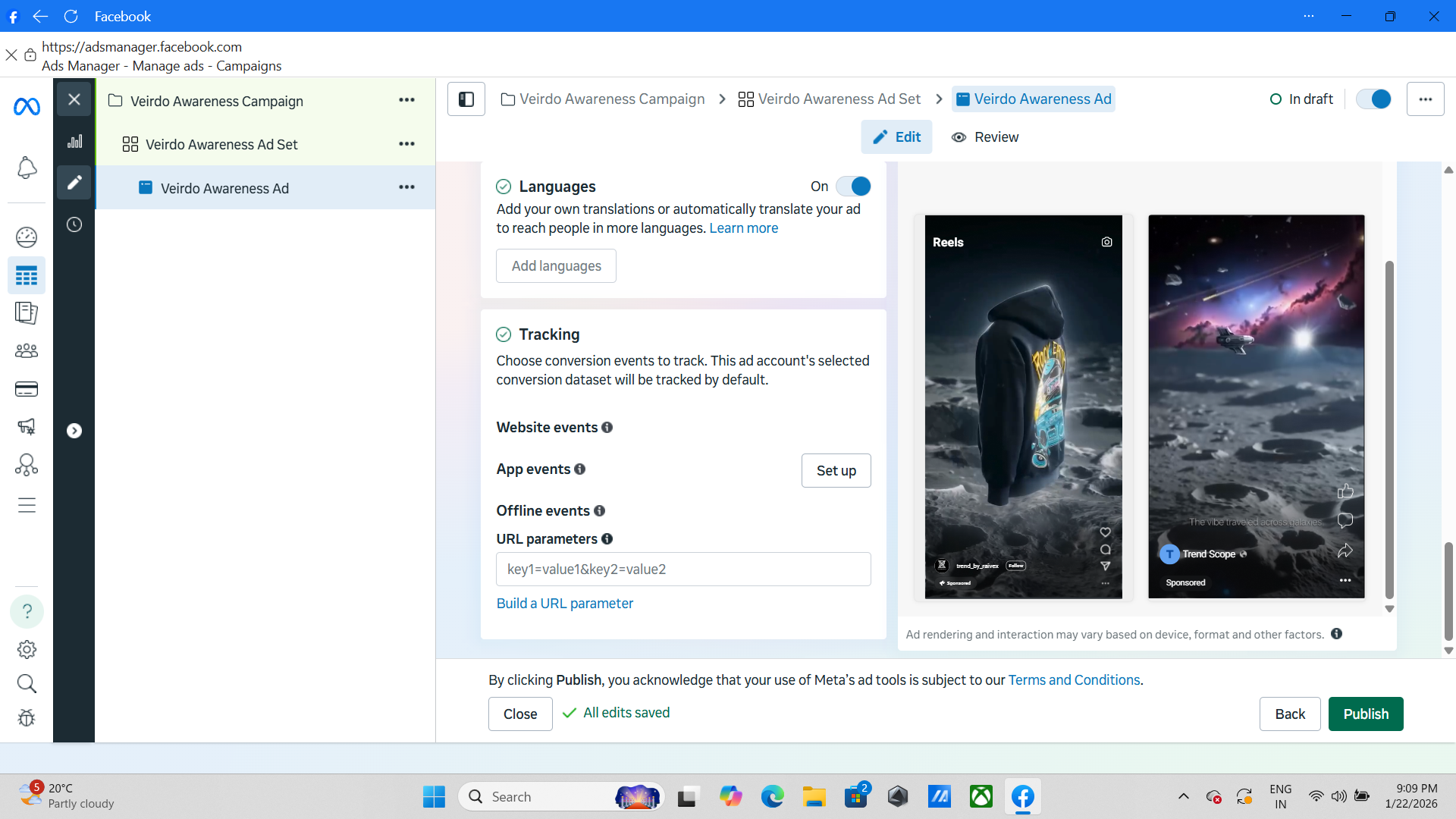
Task: Open Help question mark icon
Action: [27, 611]
